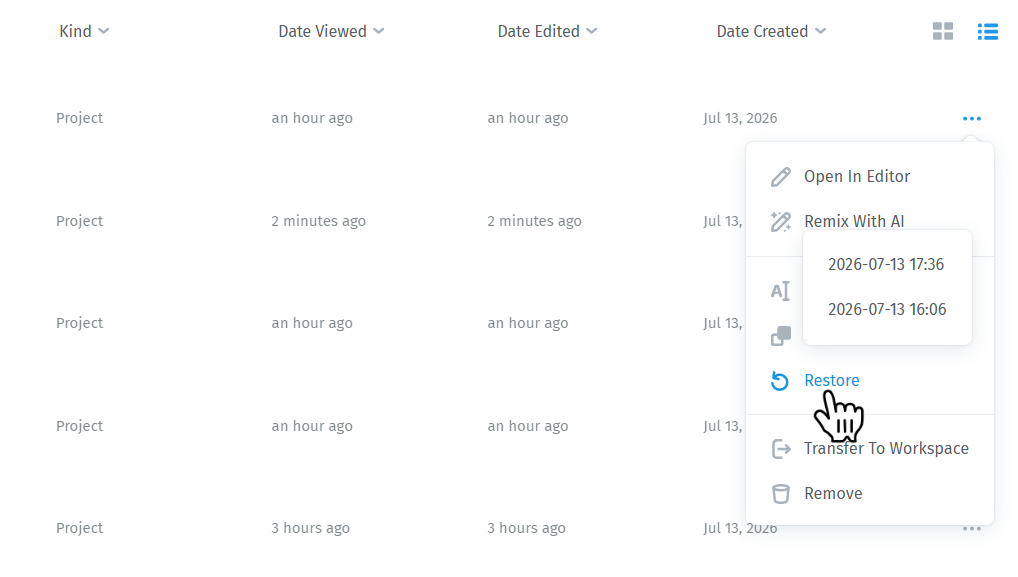Click the trash bin Remove icon
Image resolution: width=1018 pixels, height=577 pixels.
[780, 494]
